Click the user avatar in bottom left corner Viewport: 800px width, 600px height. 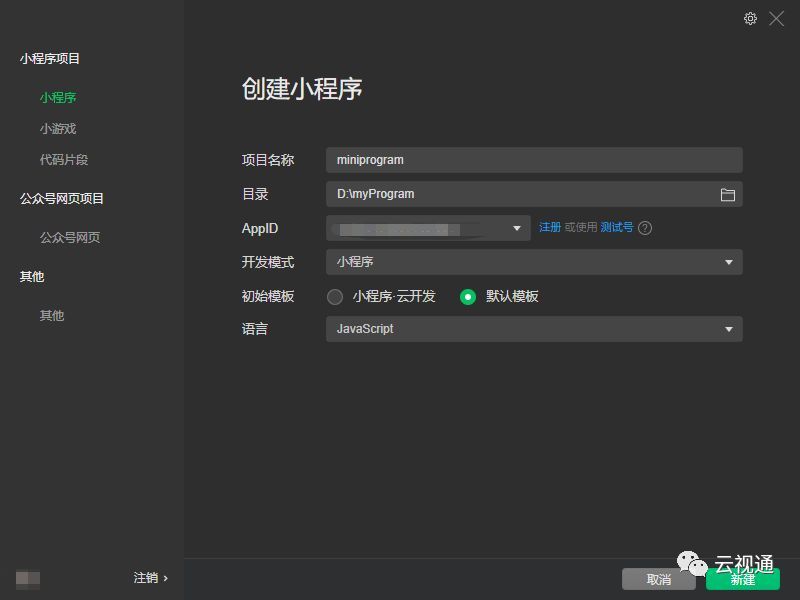click(30, 578)
